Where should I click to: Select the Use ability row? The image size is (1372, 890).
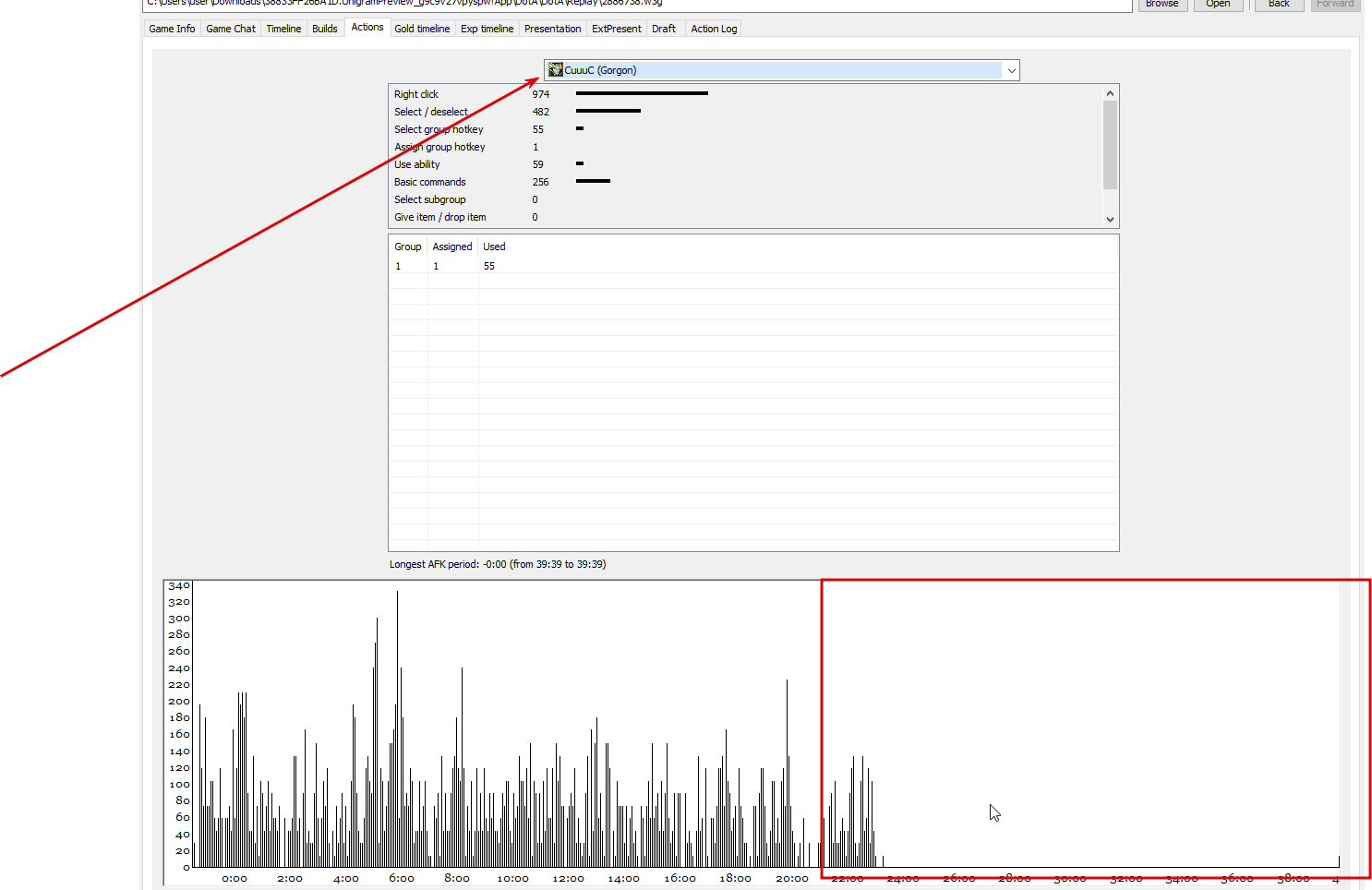[x=746, y=164]
